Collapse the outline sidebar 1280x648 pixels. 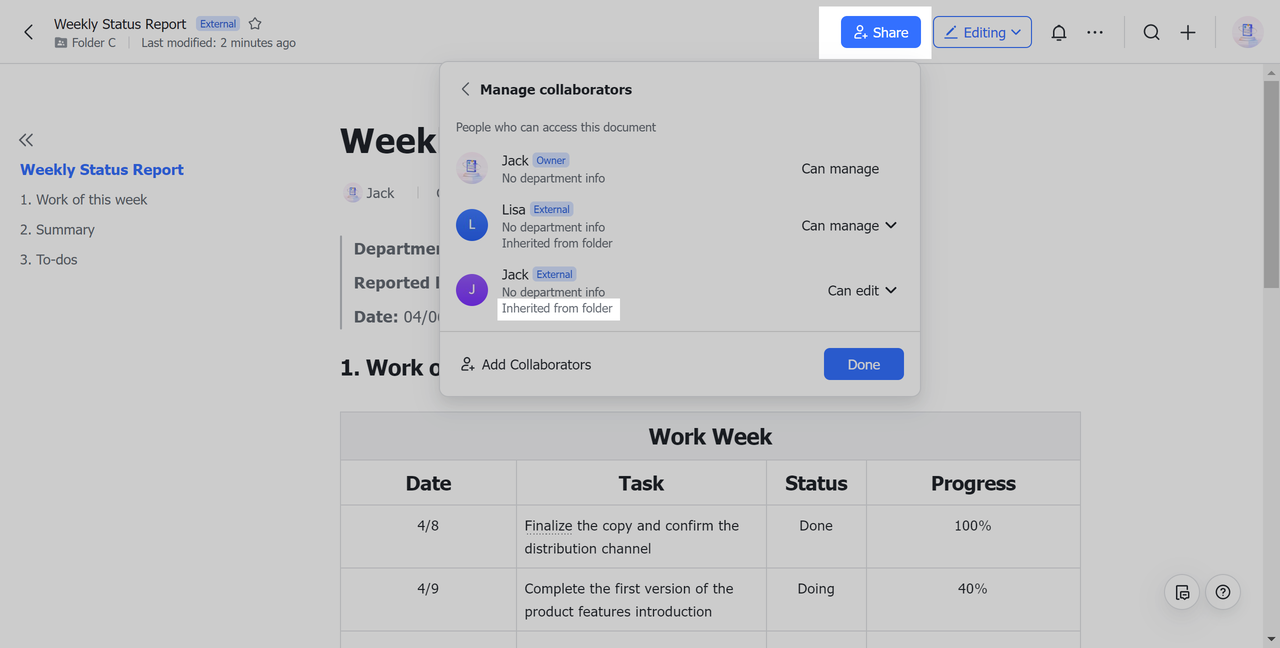(26, 140)
